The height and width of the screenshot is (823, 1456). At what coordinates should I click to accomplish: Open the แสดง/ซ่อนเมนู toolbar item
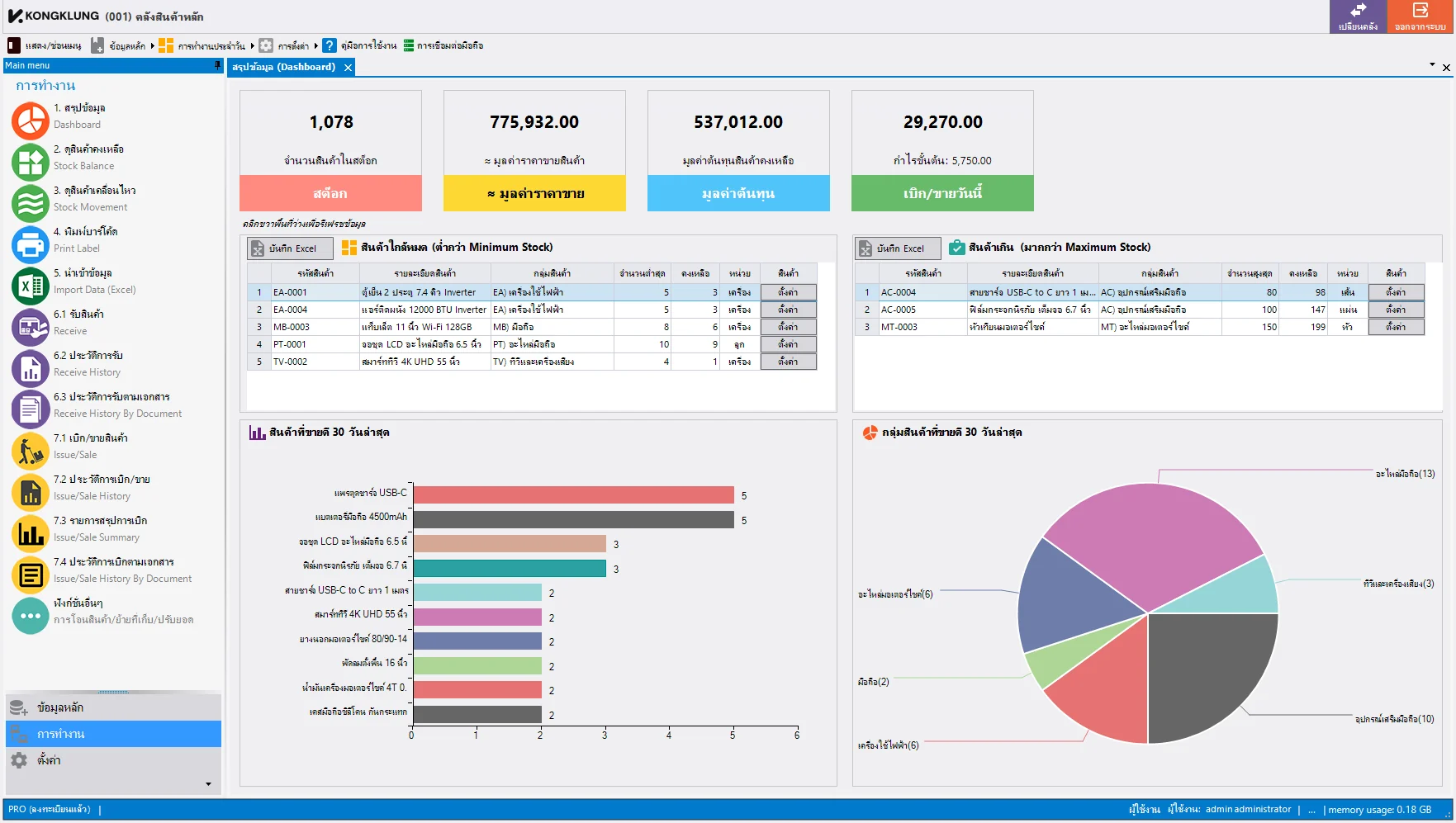[x=45, y=45]
